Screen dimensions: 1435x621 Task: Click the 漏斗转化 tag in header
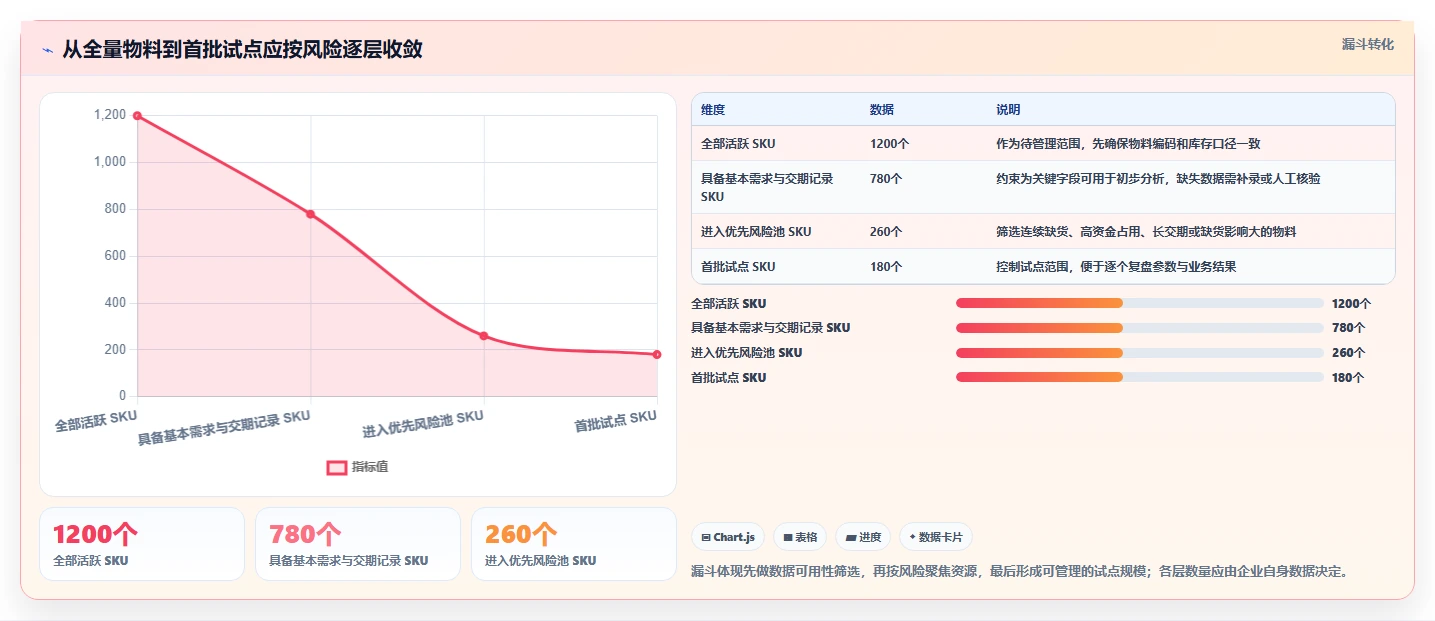tap(1367, 44)
